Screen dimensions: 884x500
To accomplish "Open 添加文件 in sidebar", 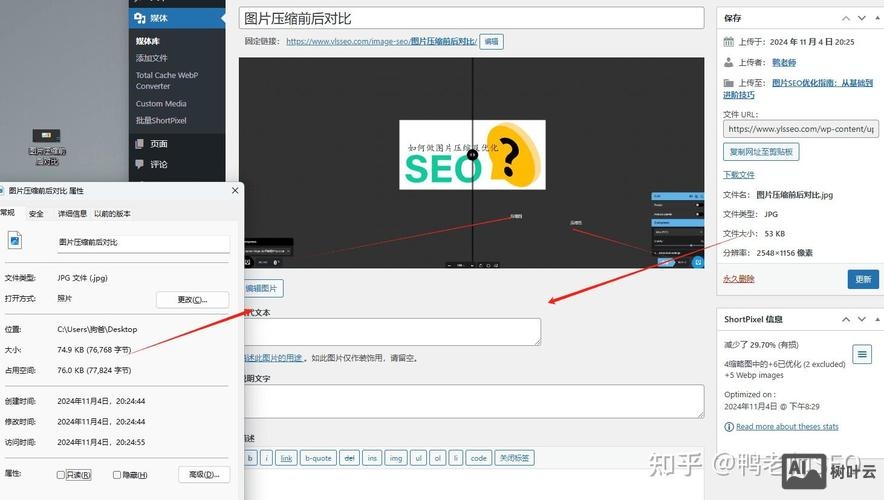I will pyautogui.click(x=151, y=58).
